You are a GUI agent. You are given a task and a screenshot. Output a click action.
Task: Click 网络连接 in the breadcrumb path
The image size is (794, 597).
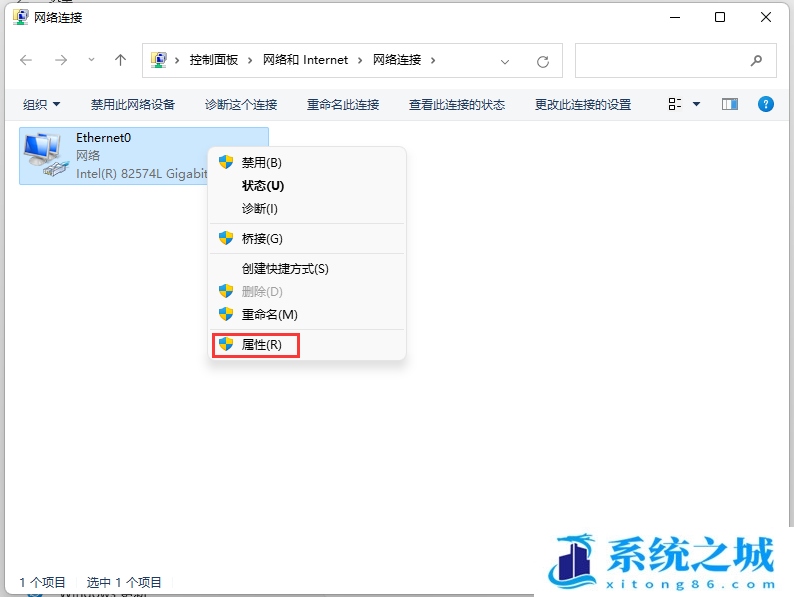(397, 60)
